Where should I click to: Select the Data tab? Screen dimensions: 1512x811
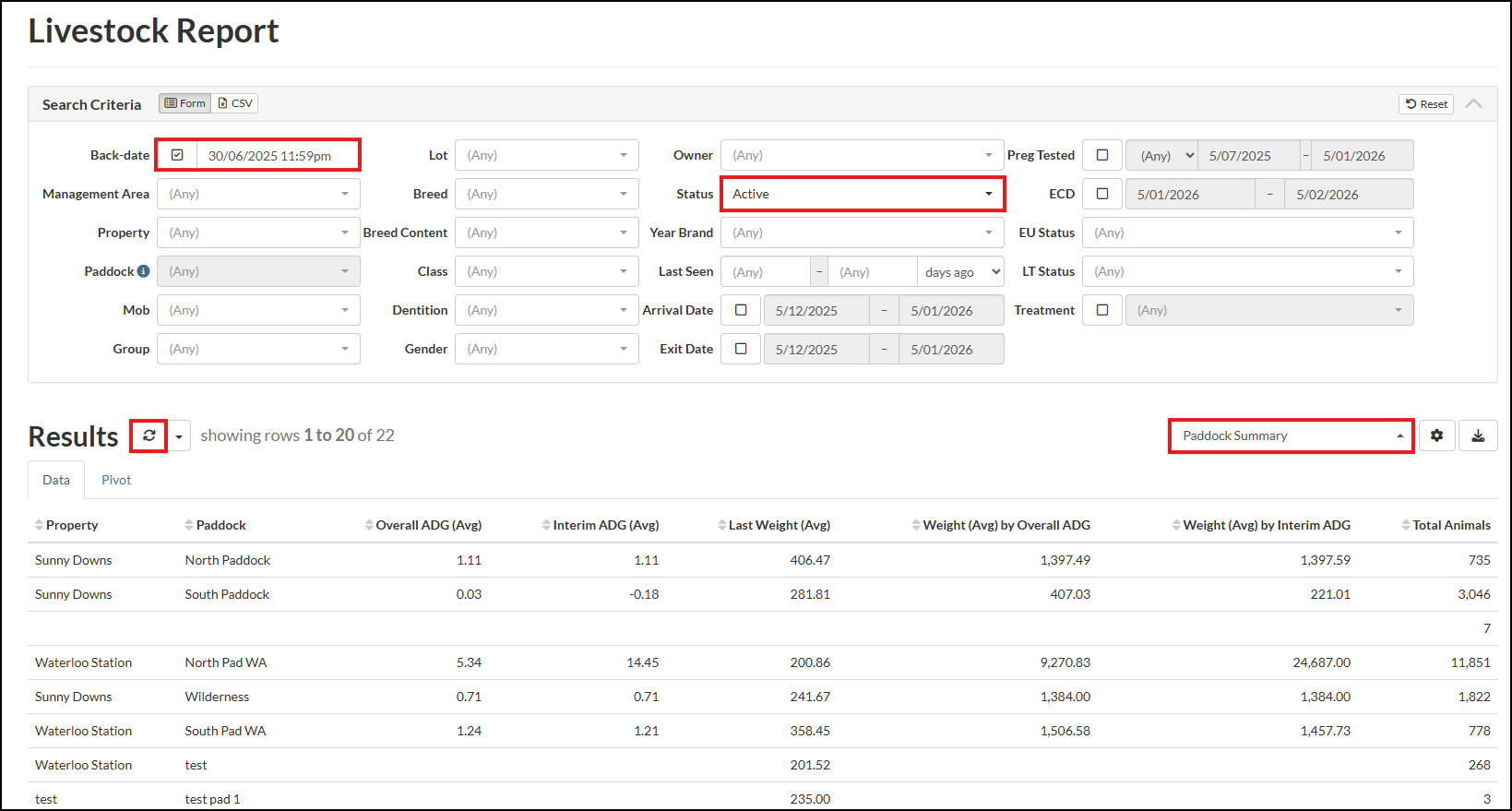56,480
